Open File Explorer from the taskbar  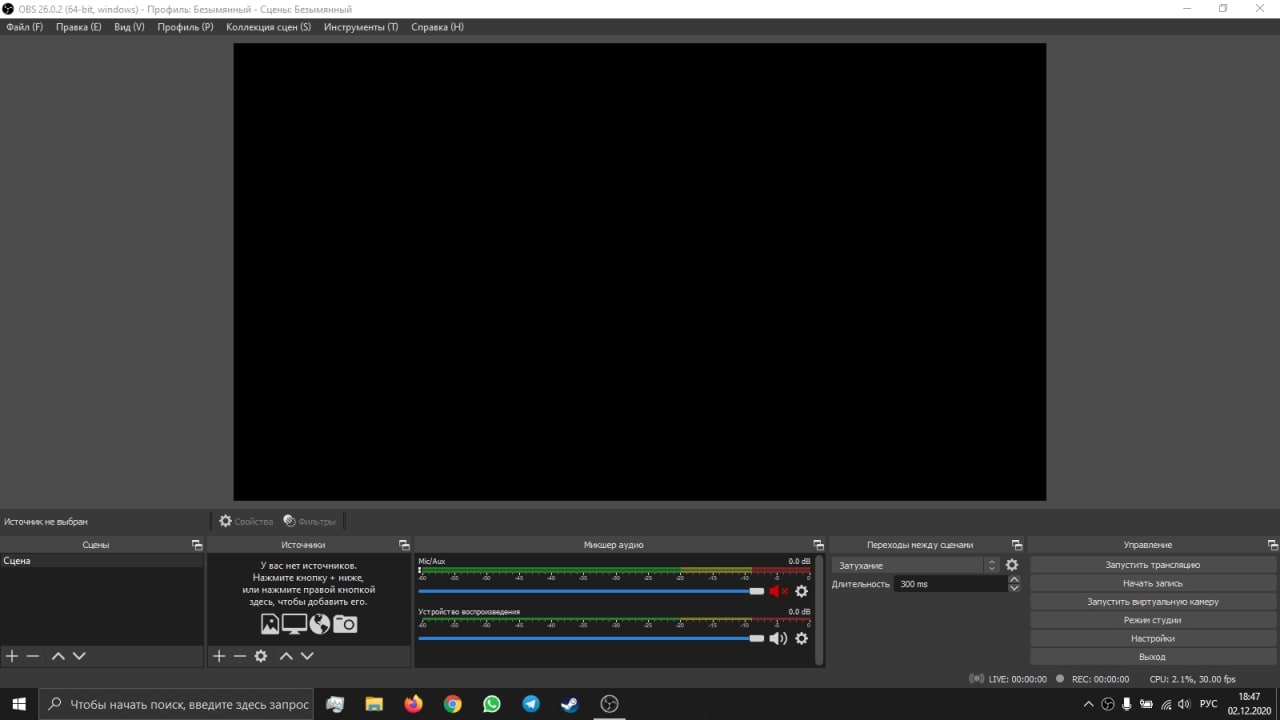pyautogui.click(x=374, y=704)
